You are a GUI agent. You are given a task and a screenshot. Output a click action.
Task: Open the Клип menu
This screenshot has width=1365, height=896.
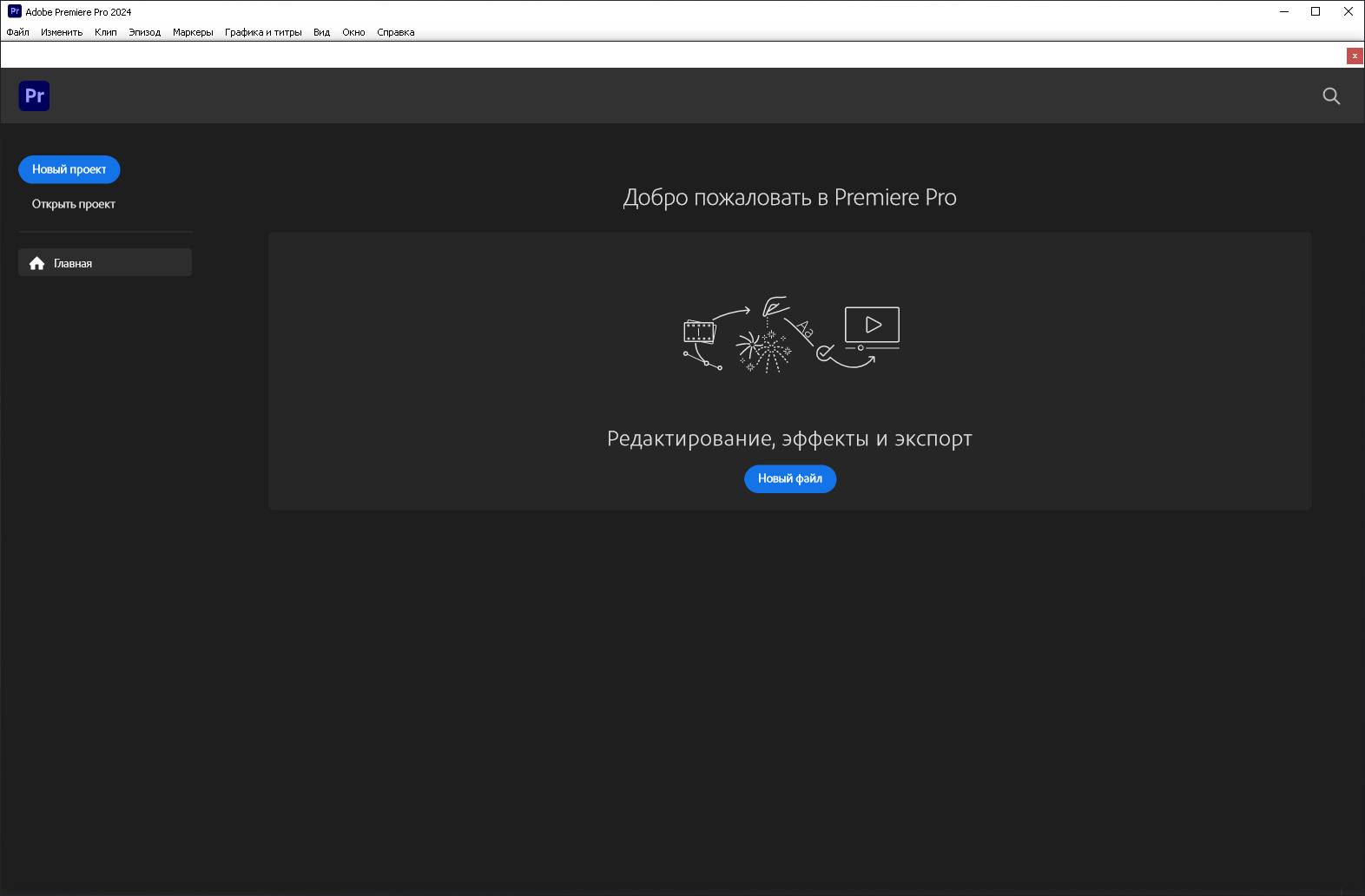106,32
